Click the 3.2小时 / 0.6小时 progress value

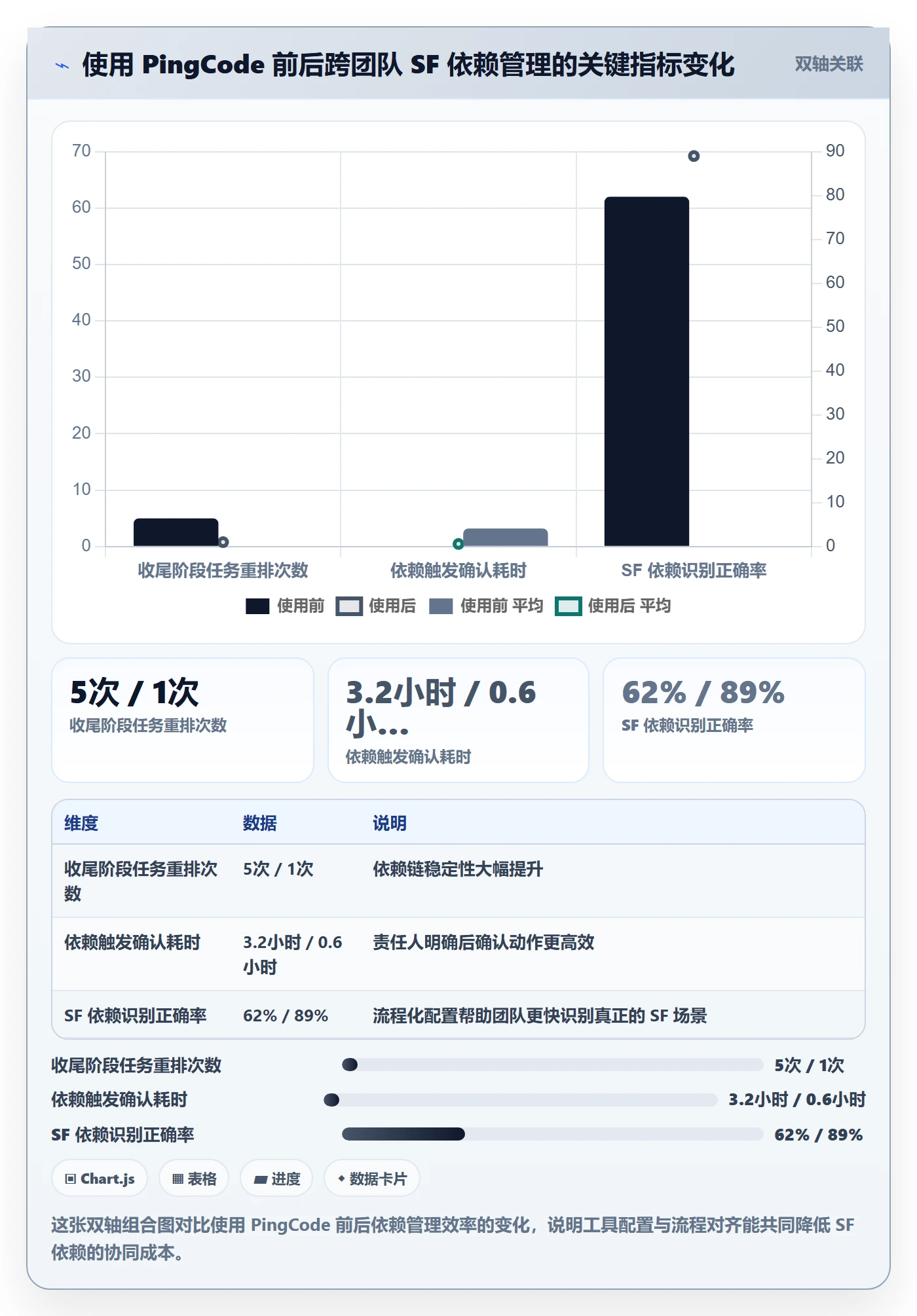pyautogui.click(x=797, y=1099)
